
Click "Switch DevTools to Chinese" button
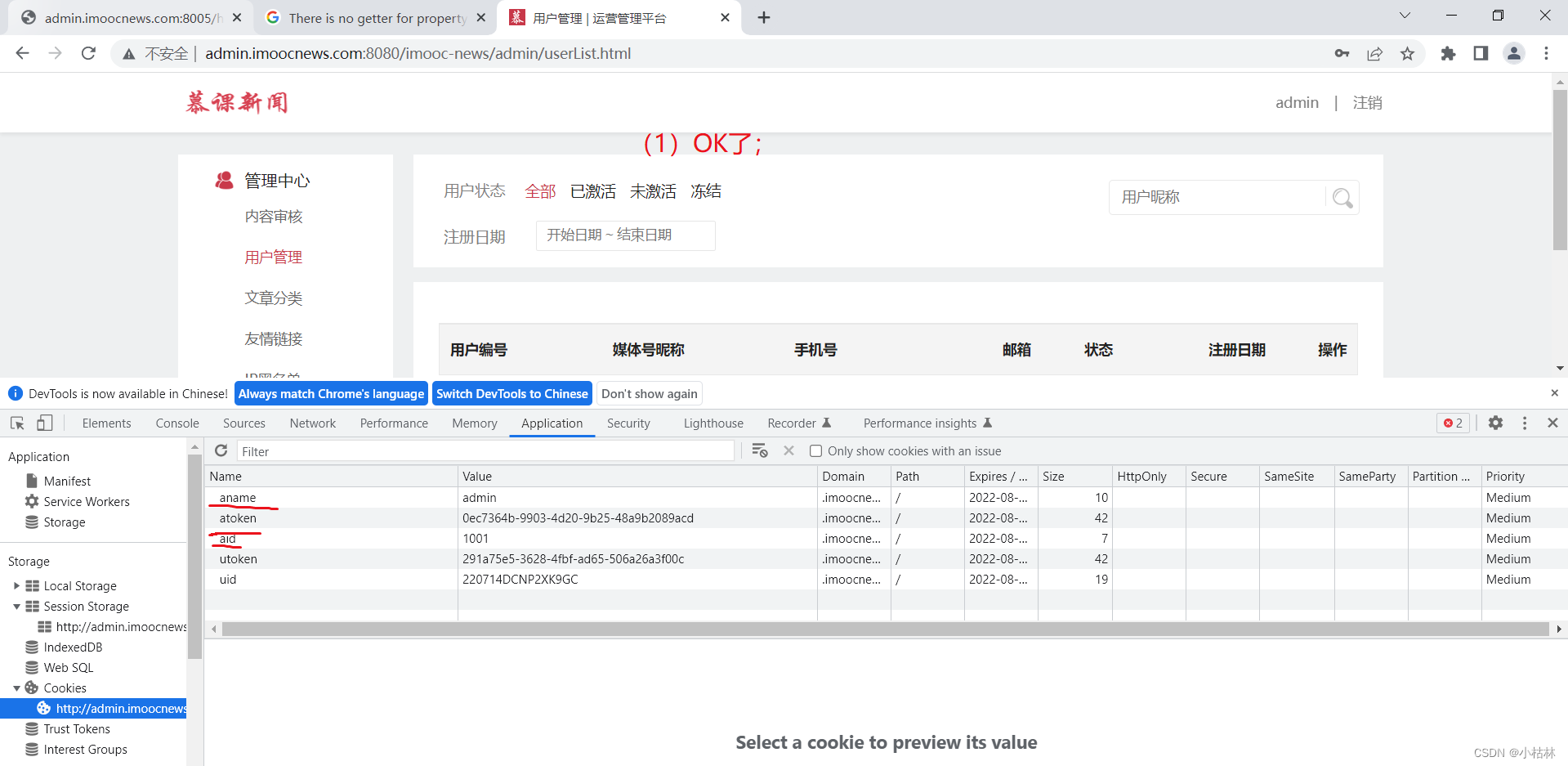click(x=511, y=393)
